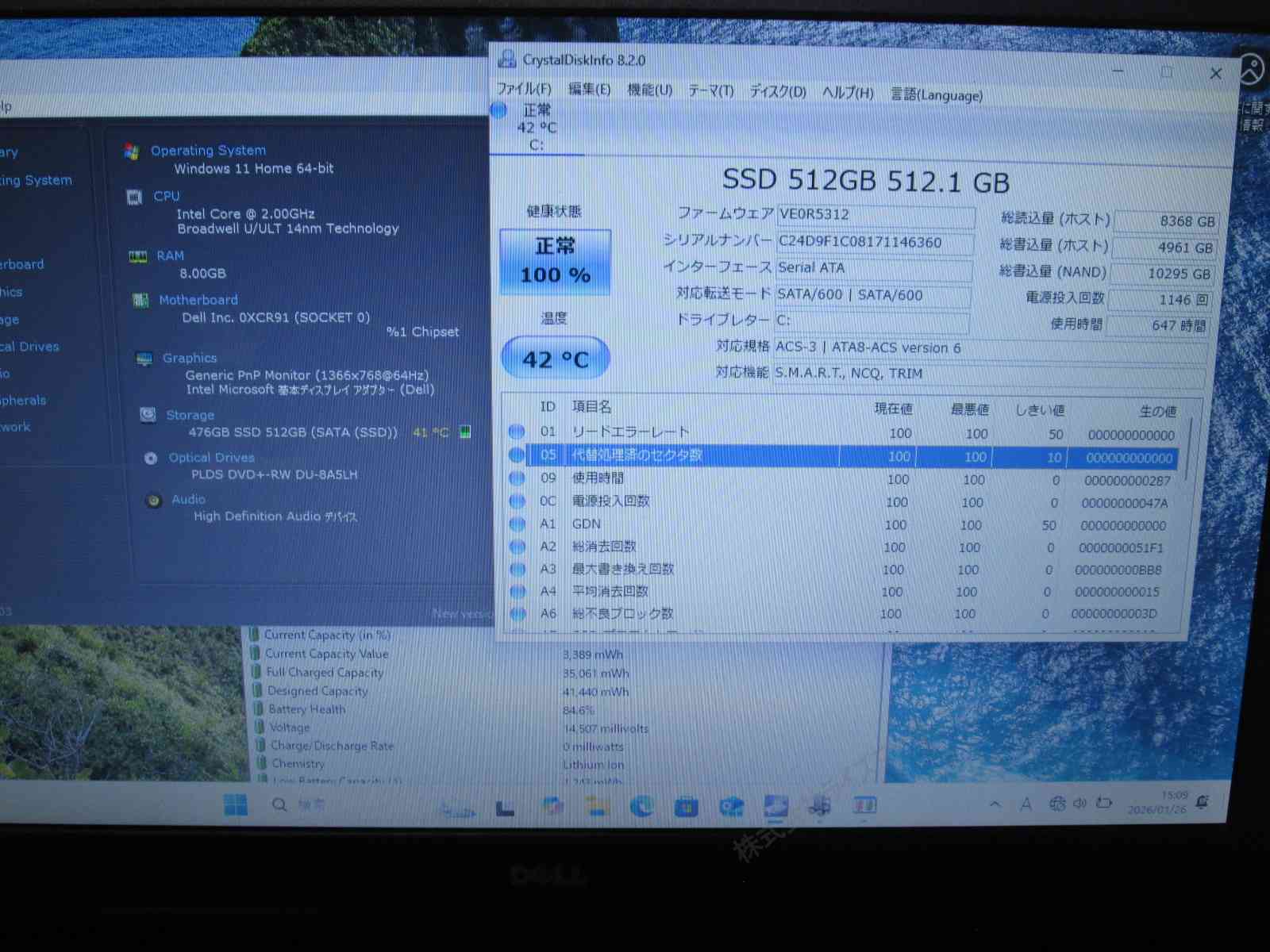This screenshot has width=1270, height=952.
Task: Open the Windows Start menu
Action: [236, 804]
